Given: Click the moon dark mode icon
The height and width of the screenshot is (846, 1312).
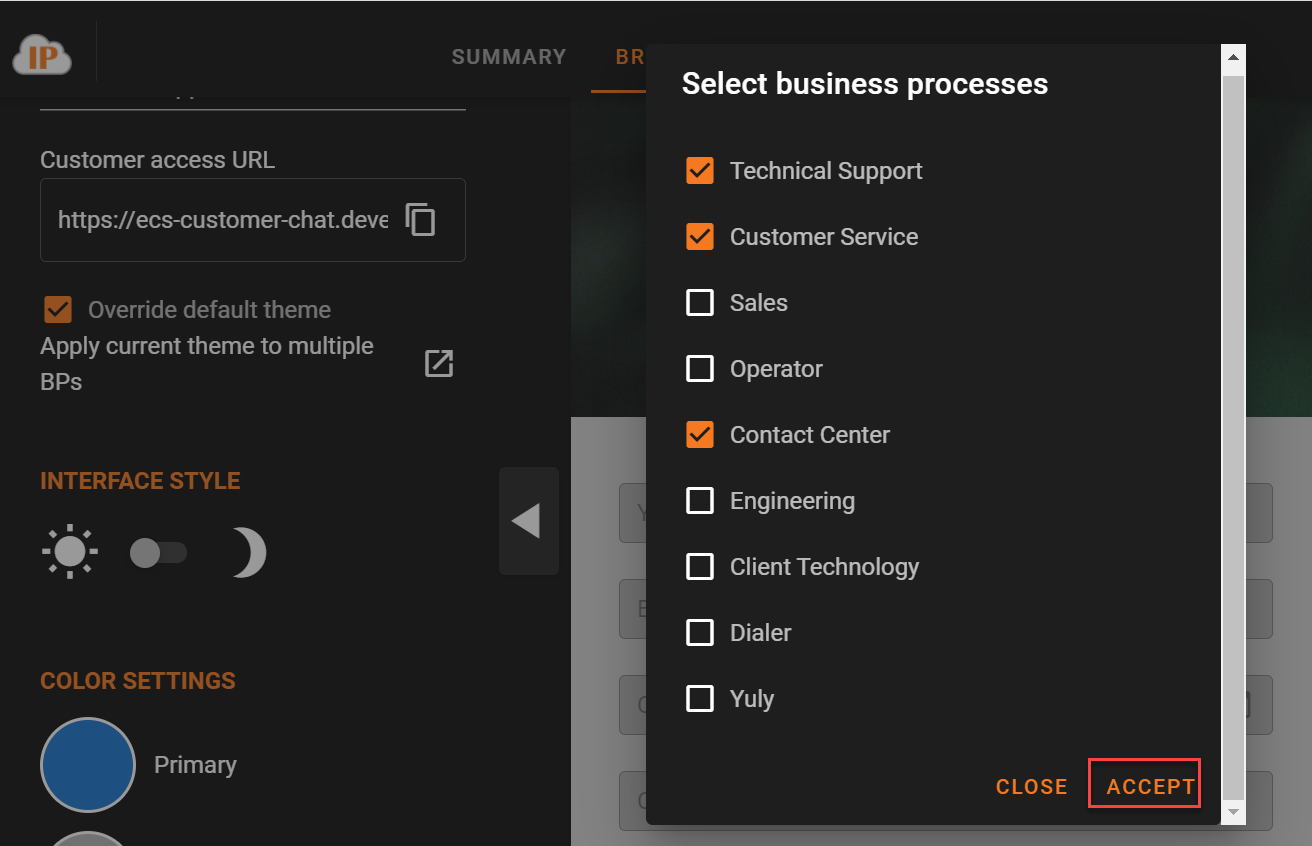Looking at the screenshot, I should tap(247, 553).
